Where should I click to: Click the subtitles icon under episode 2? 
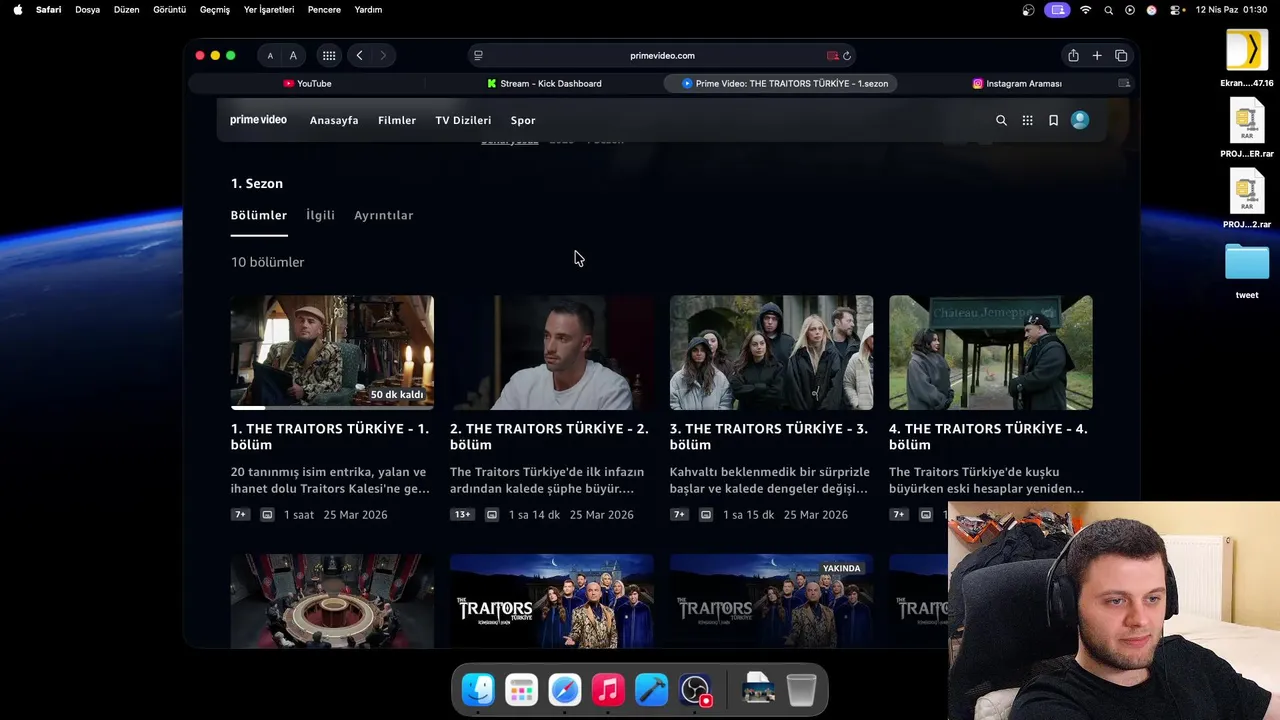492,515
